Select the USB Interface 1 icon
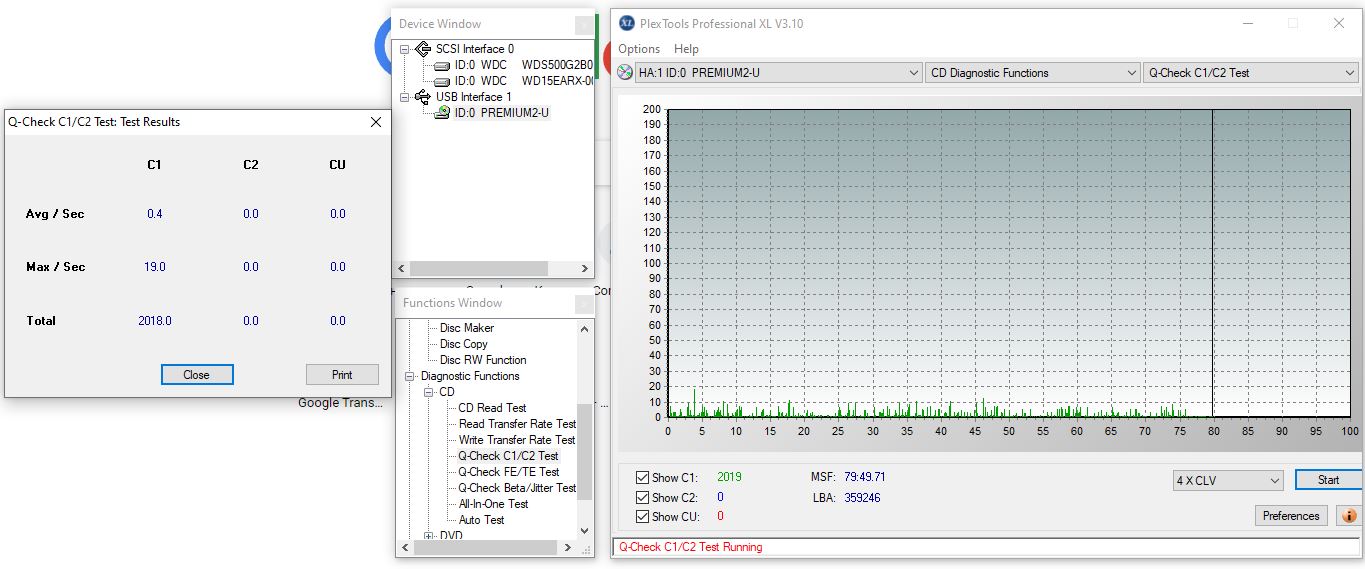Screen dimensions: 1365x569 coord(423,97)
